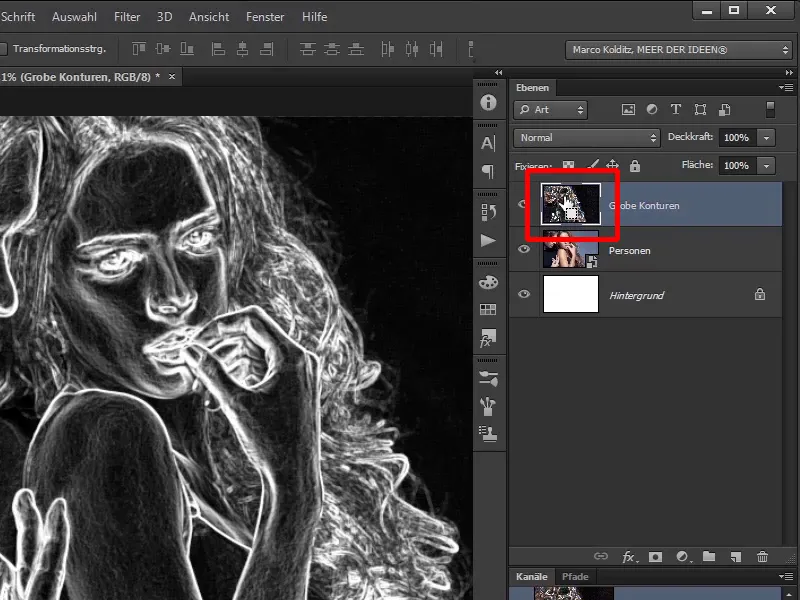Open the Swatches grid panel icon
The image size is (800, 600).
(488, 309)
